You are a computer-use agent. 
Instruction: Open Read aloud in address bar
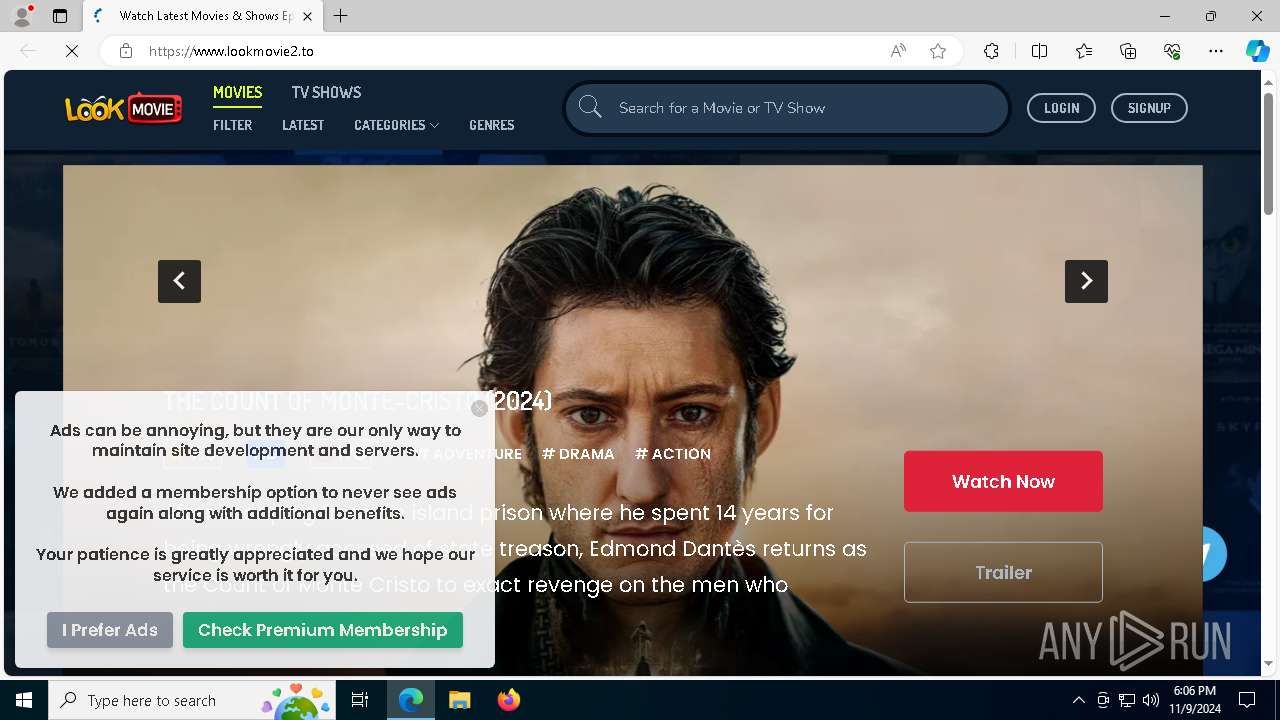[x=898, y=51]
